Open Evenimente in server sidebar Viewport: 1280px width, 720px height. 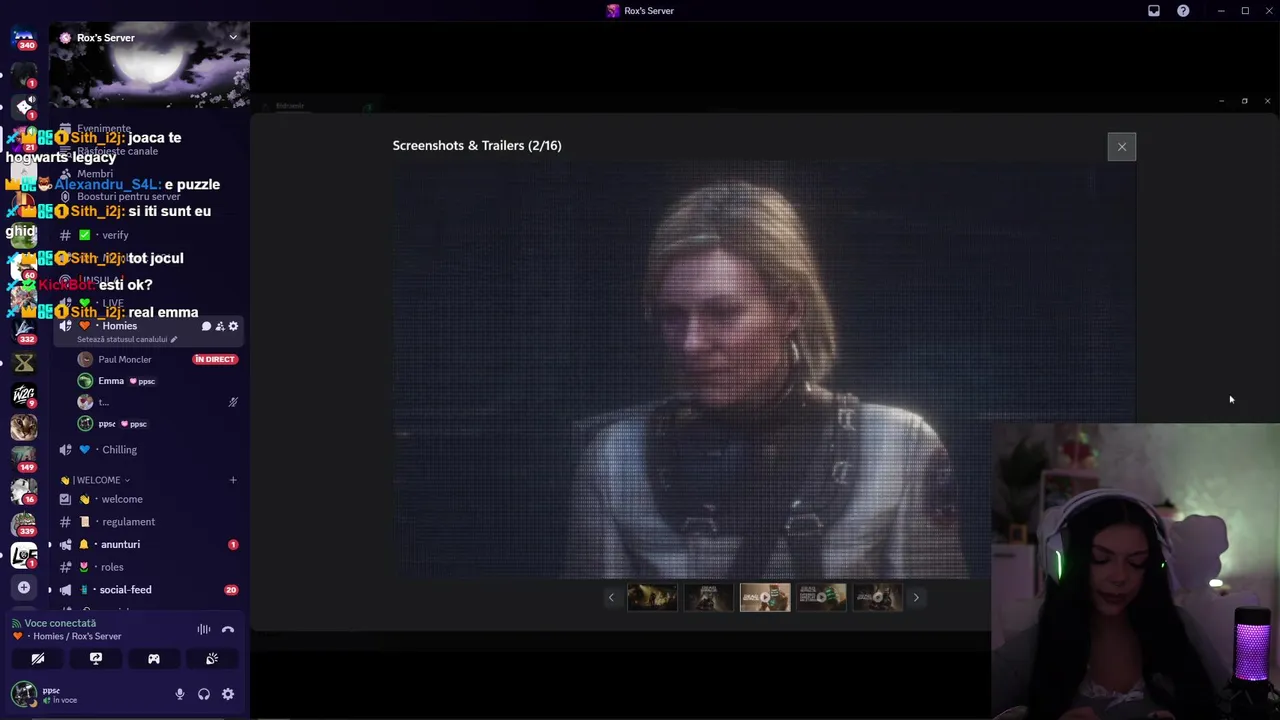pos(104,129)
